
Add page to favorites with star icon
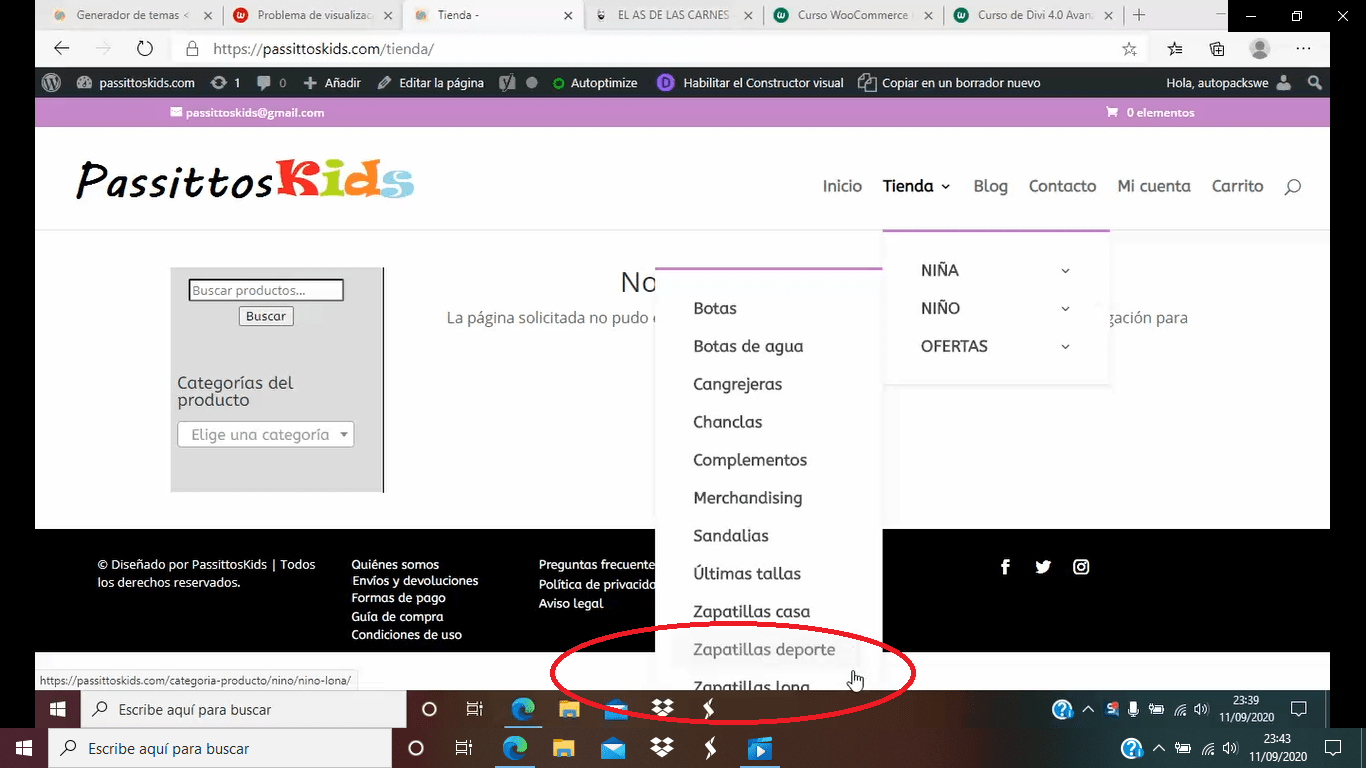pos(1129,48)
